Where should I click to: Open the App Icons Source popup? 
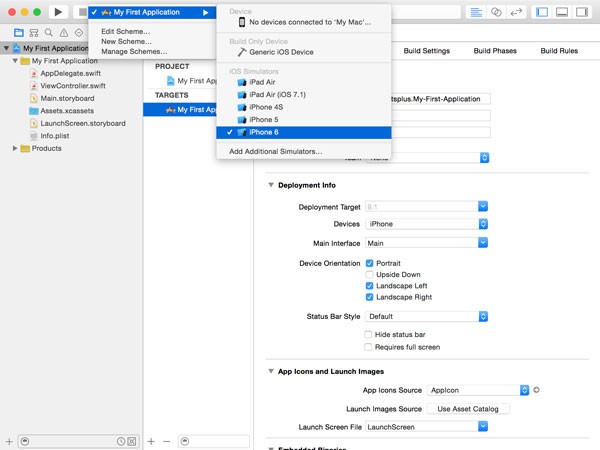478,390
